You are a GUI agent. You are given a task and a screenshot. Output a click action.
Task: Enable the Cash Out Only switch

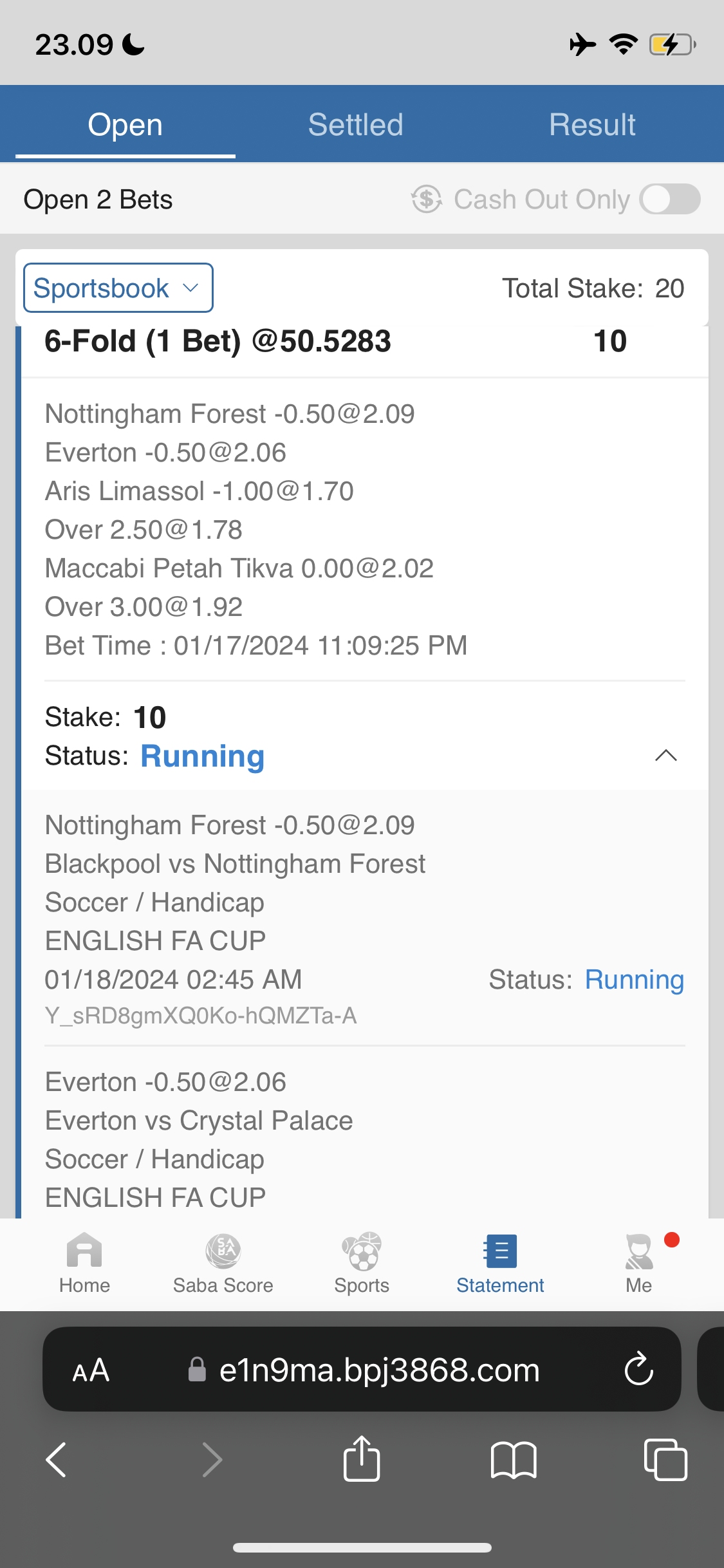[669, 200]
